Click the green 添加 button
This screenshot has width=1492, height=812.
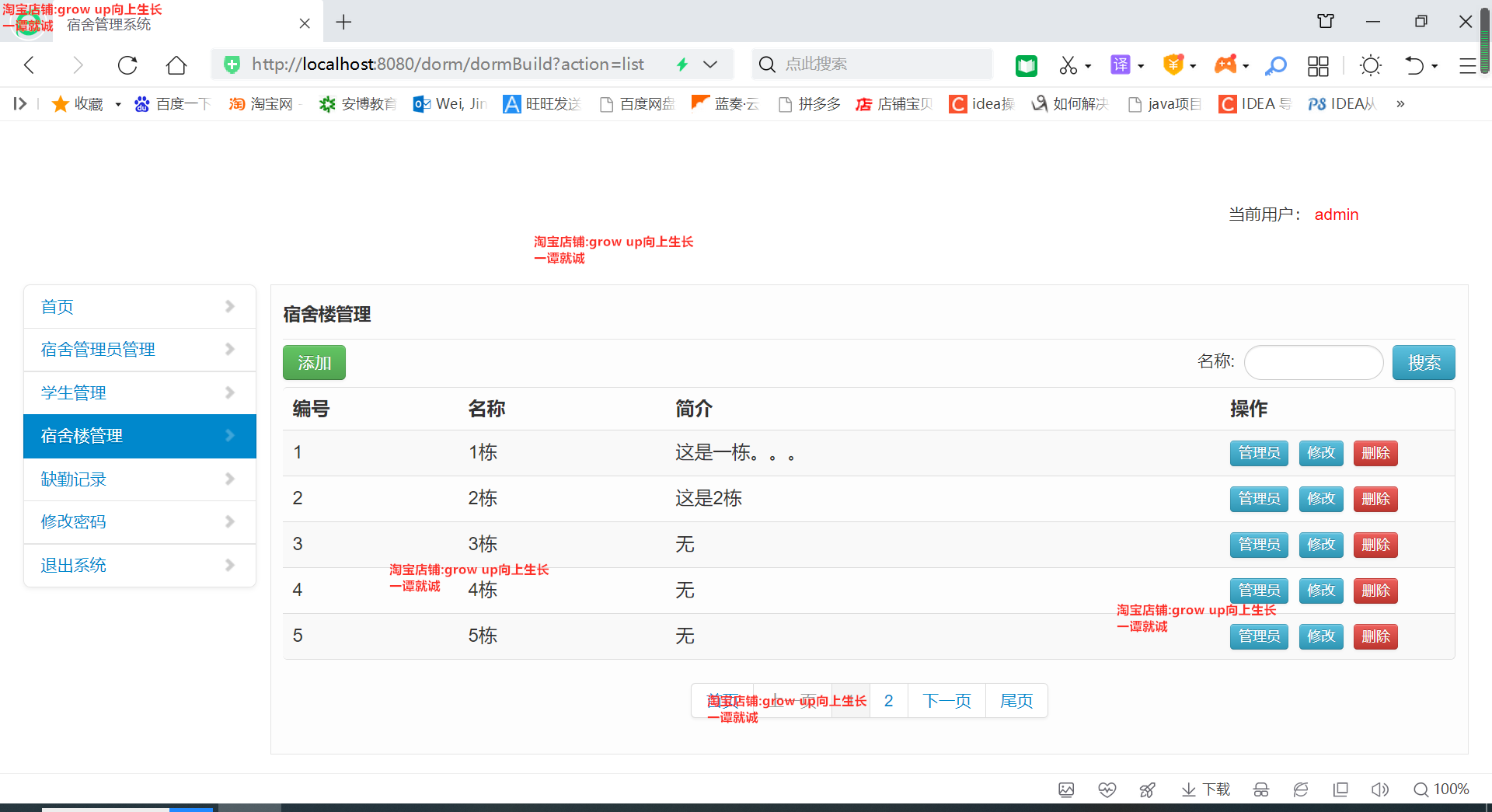click(x=314, y=362)
